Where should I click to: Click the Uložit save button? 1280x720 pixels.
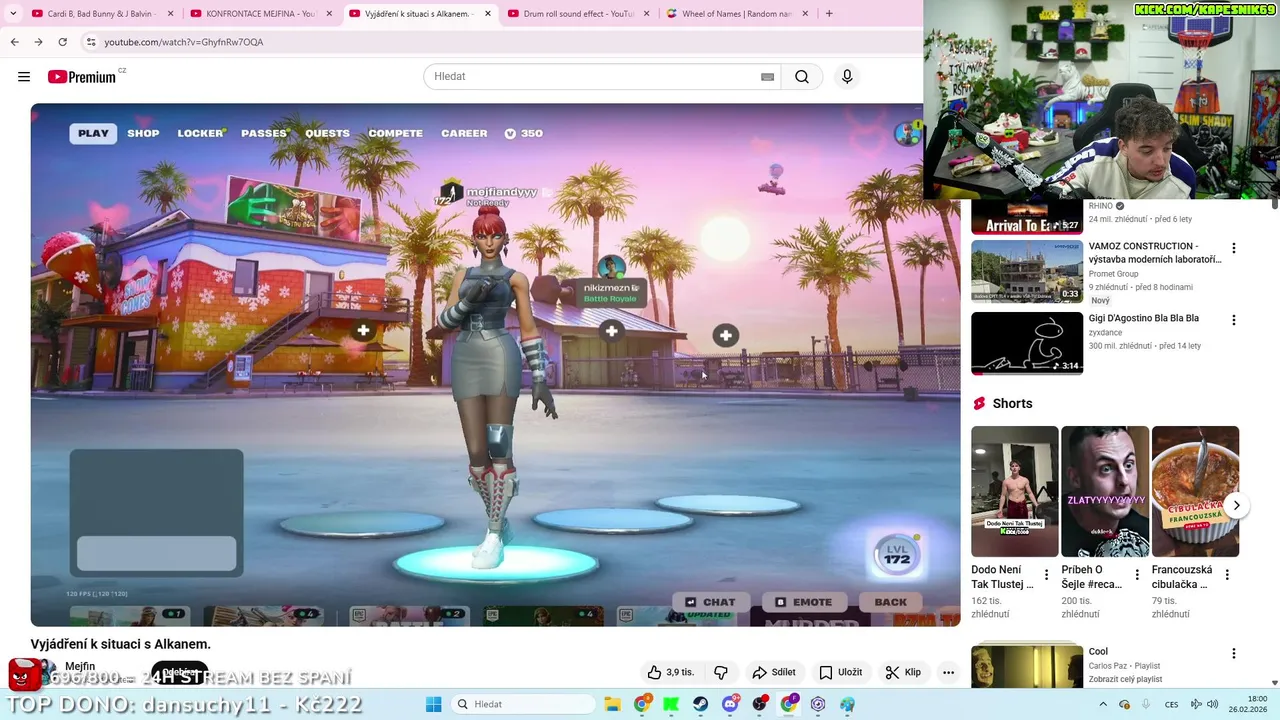[840, 673]
